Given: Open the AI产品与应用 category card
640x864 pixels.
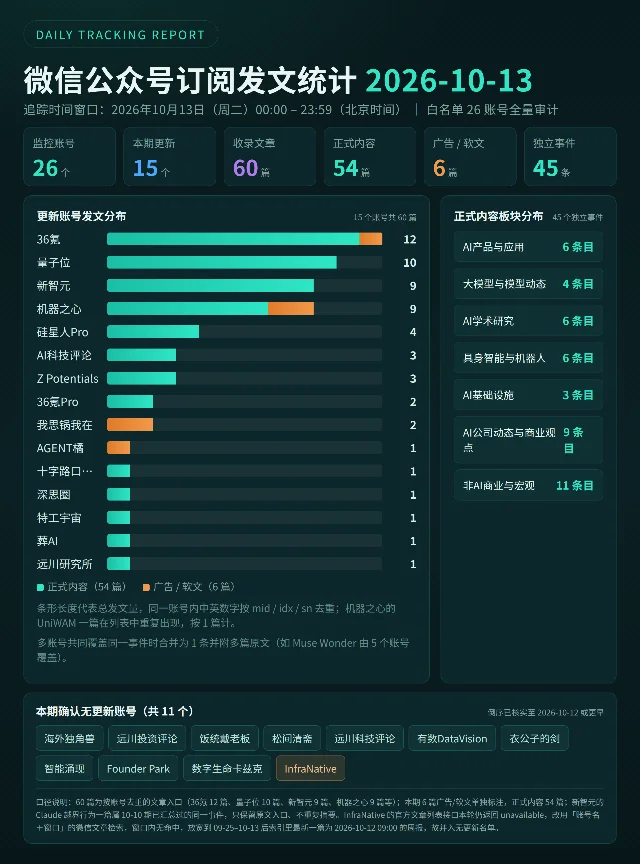Looking at the screenshot, I should [x=528, y=247].
